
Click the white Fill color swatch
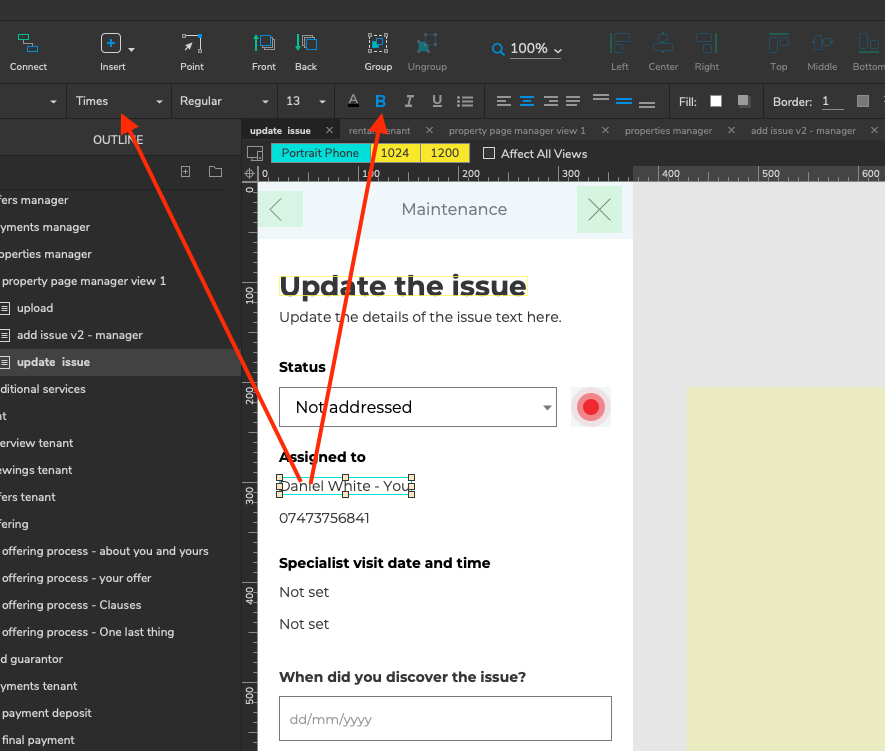point(716,101)
